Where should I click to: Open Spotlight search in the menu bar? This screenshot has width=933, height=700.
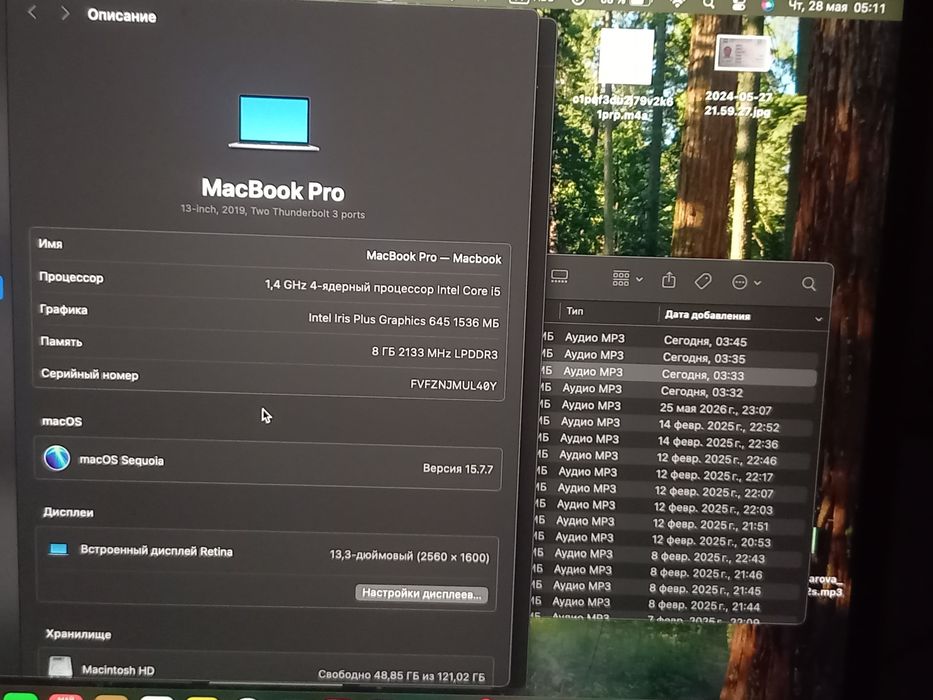pos(708,4)
